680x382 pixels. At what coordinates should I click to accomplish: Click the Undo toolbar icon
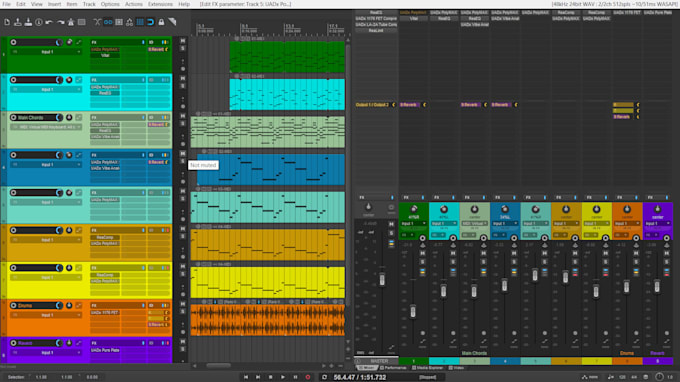(x=49, y=22)
